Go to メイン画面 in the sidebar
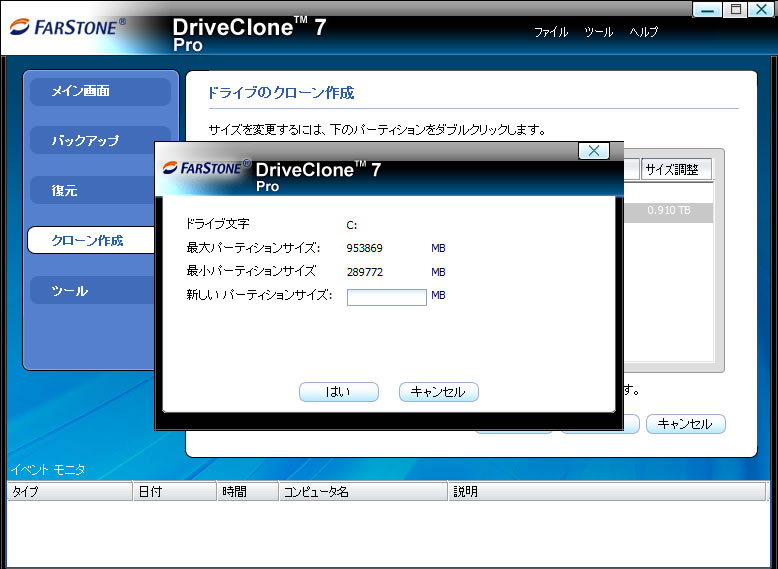 tap(100, 91)
